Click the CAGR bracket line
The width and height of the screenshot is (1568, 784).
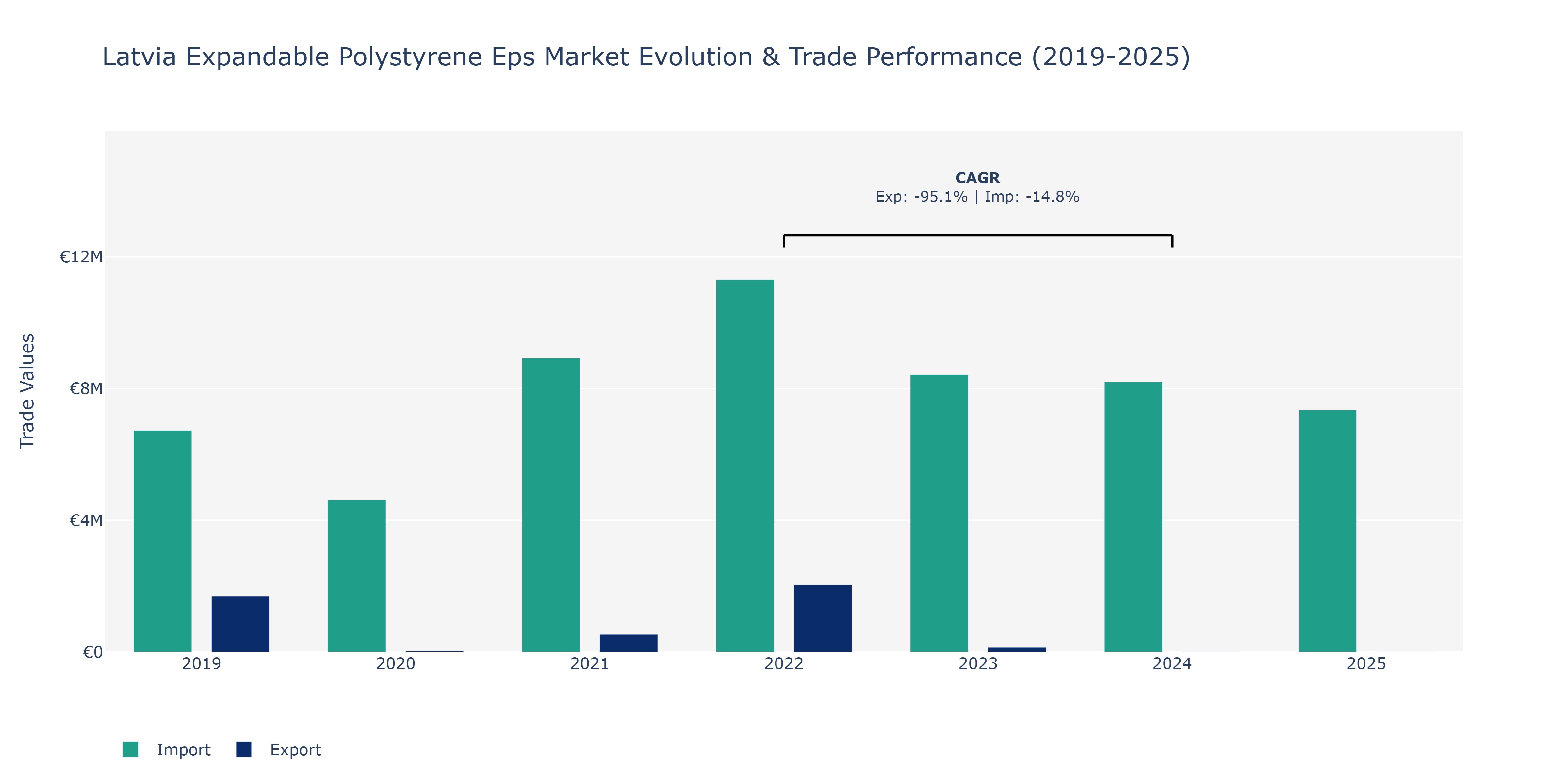pos(978,235)
